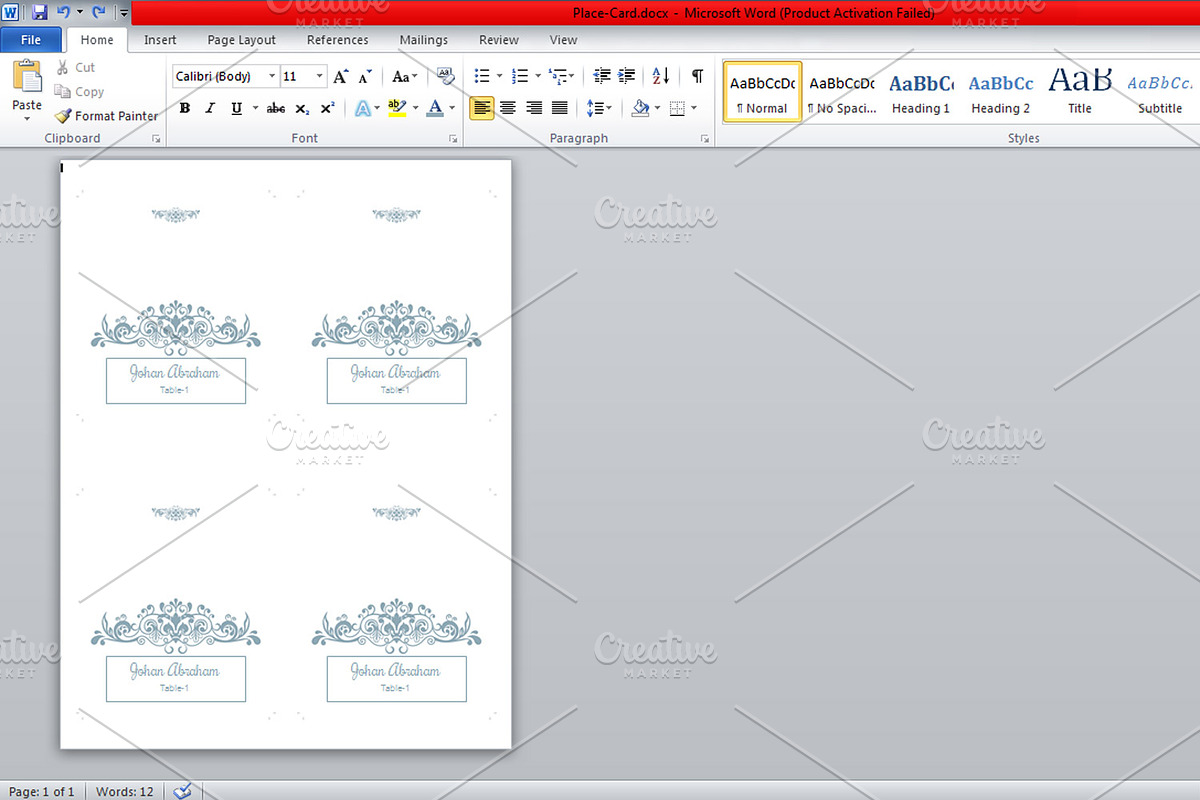This screenshot has height=800, width=1200.
Task: Click the Words: 12 count in status bar
Action: click(125, 791)
